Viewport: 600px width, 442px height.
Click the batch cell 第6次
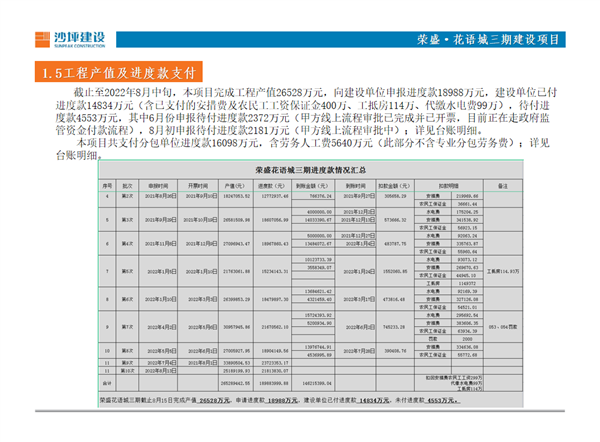point(127,299)
